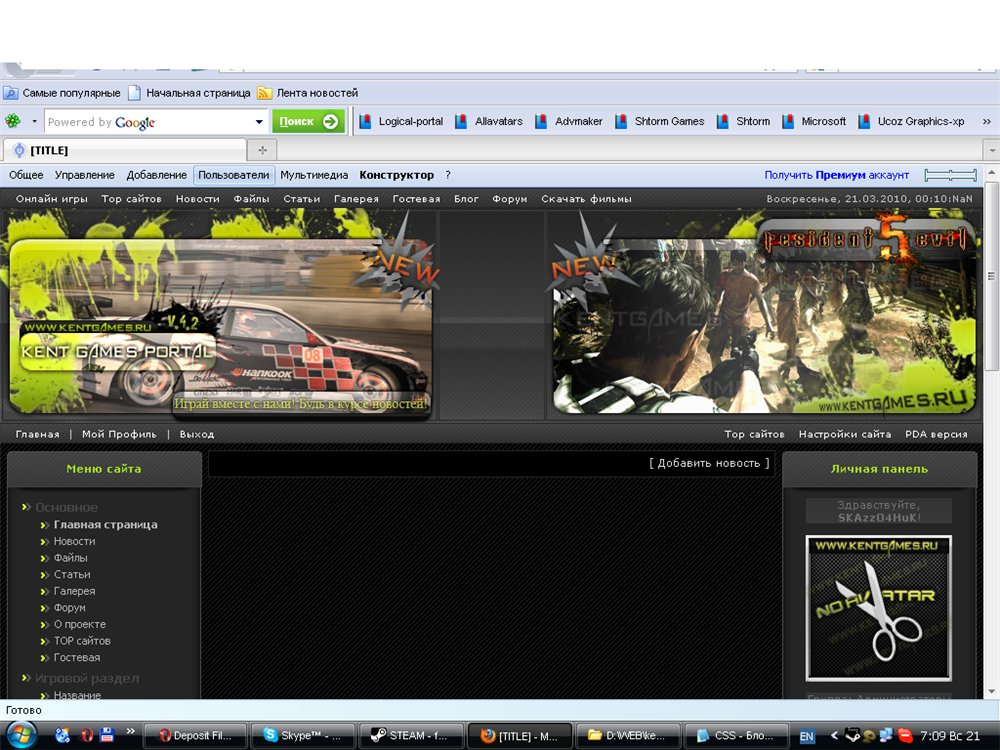This screenshot has width=1000, height=750.
Task: Open the Лента новостей RSS feed bookmark
Action: 308,93
